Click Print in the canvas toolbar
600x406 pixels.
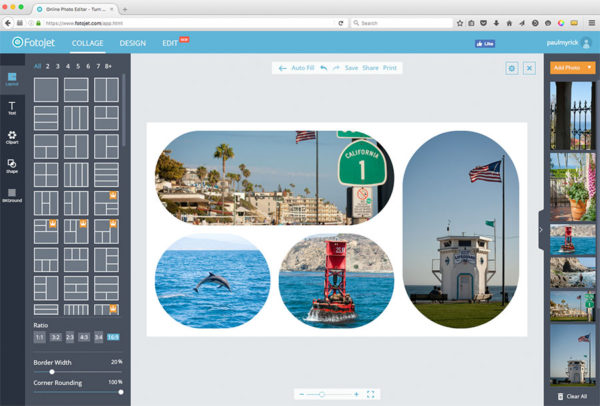[390, 68]
